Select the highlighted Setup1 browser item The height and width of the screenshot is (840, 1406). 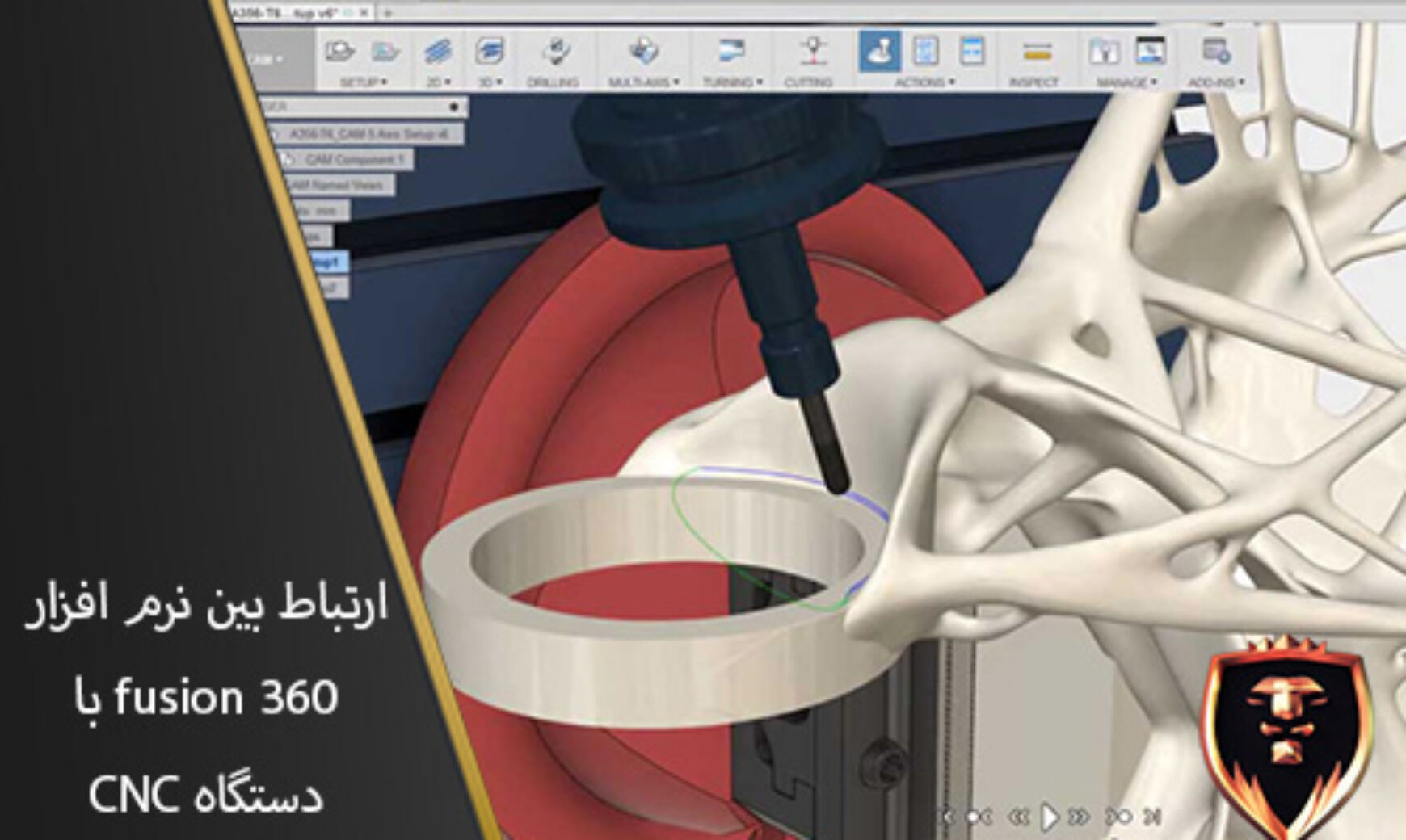(328, 262)
